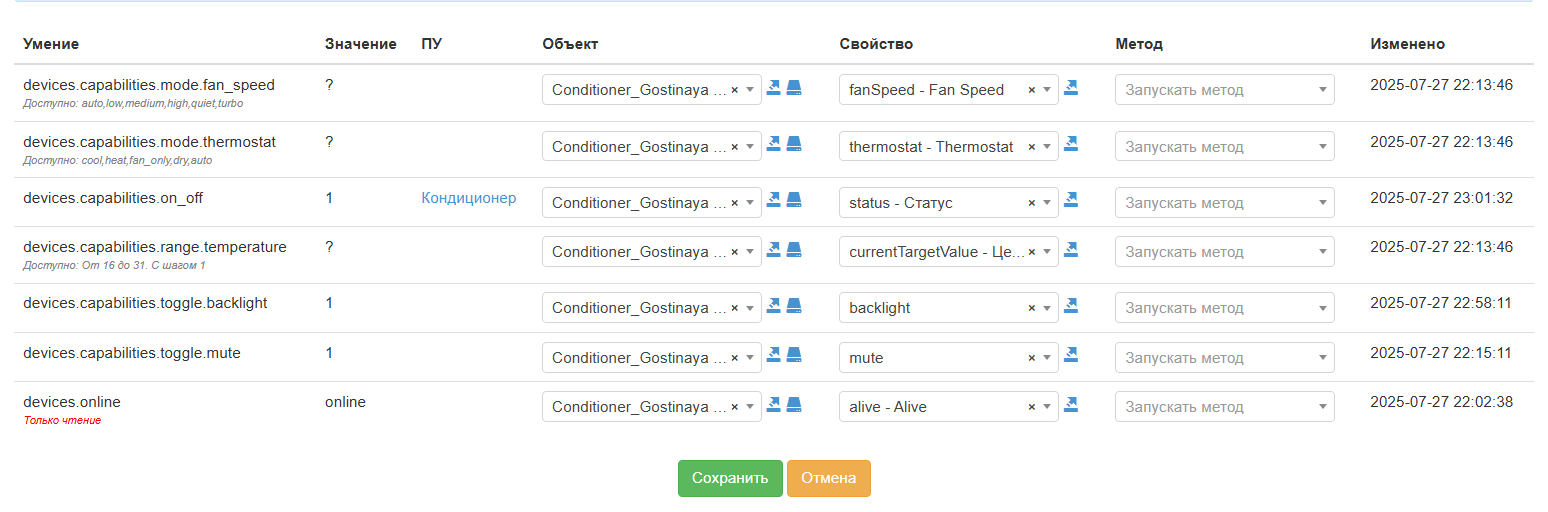This screenshot has height=512, width=1548.
Task: Open the Кондиционер link
Action: [x=469, y=198]
